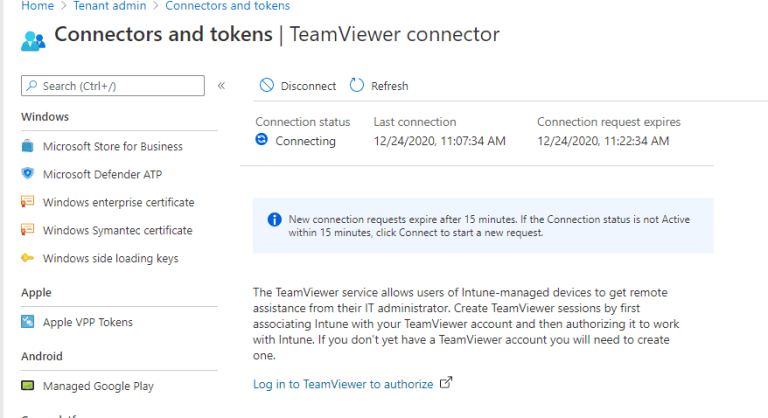Viewport: 768px width, 418px height.
Task: Navigate to Connectors and tokens breadcrumb
Action: [x=227, y=6]
